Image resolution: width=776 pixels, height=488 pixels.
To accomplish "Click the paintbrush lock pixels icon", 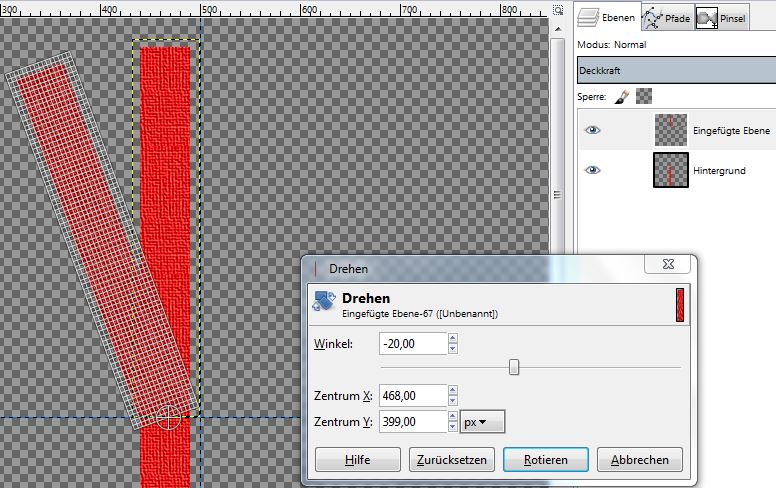I will coord(620,96).
